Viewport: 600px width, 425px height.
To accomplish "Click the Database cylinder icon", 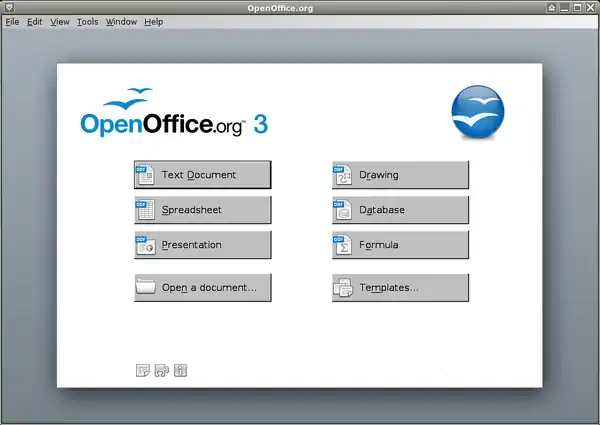I will 343,210.
